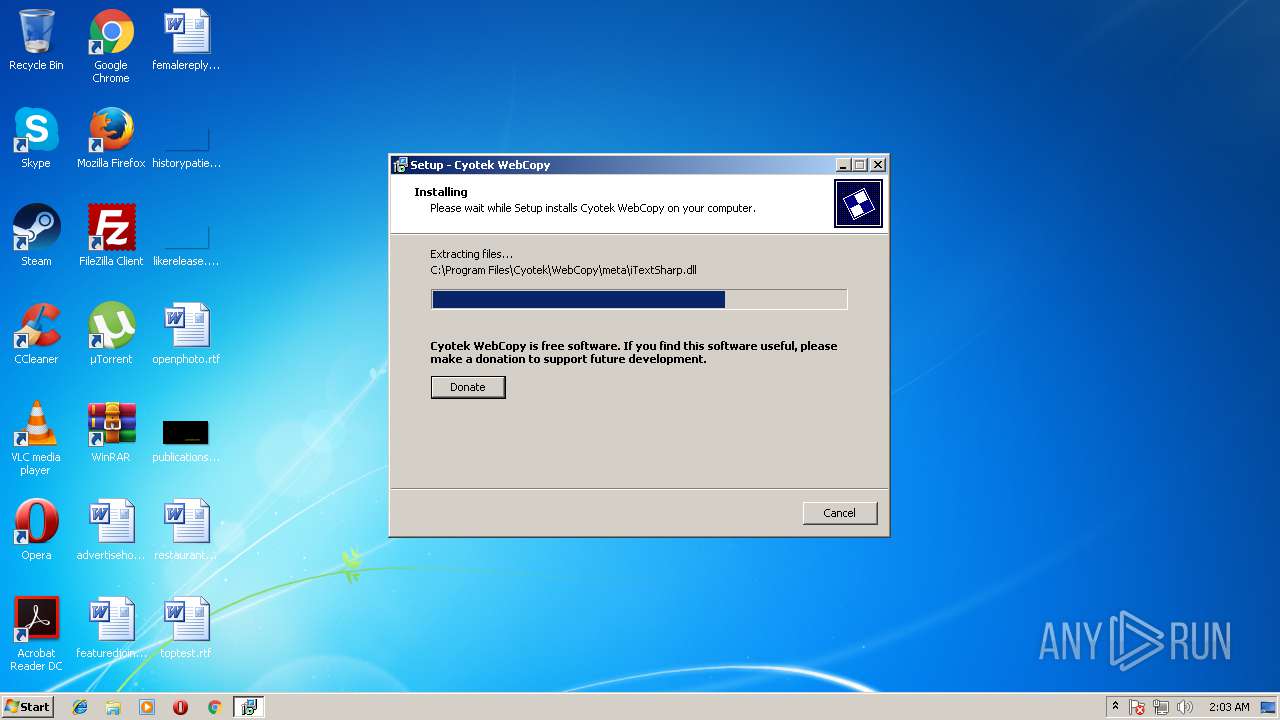Click the Cyotek WebCopy logo in the installer
This screenshot has height=720, width=1280.
click(x=858, y=204)
